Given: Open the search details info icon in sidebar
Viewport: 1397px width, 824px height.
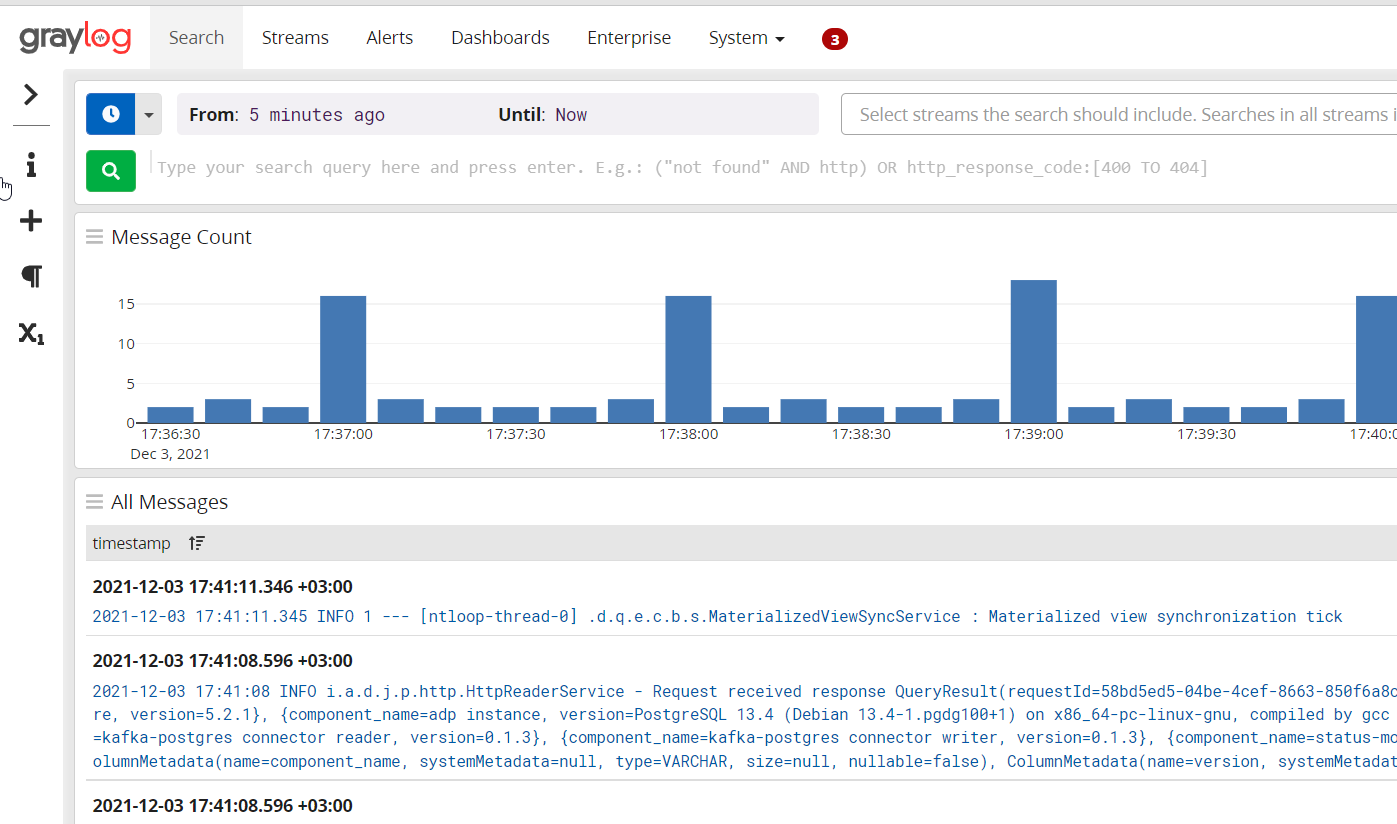Looking at the screenshot, I should pyautogui.click(x=31, y=166).
